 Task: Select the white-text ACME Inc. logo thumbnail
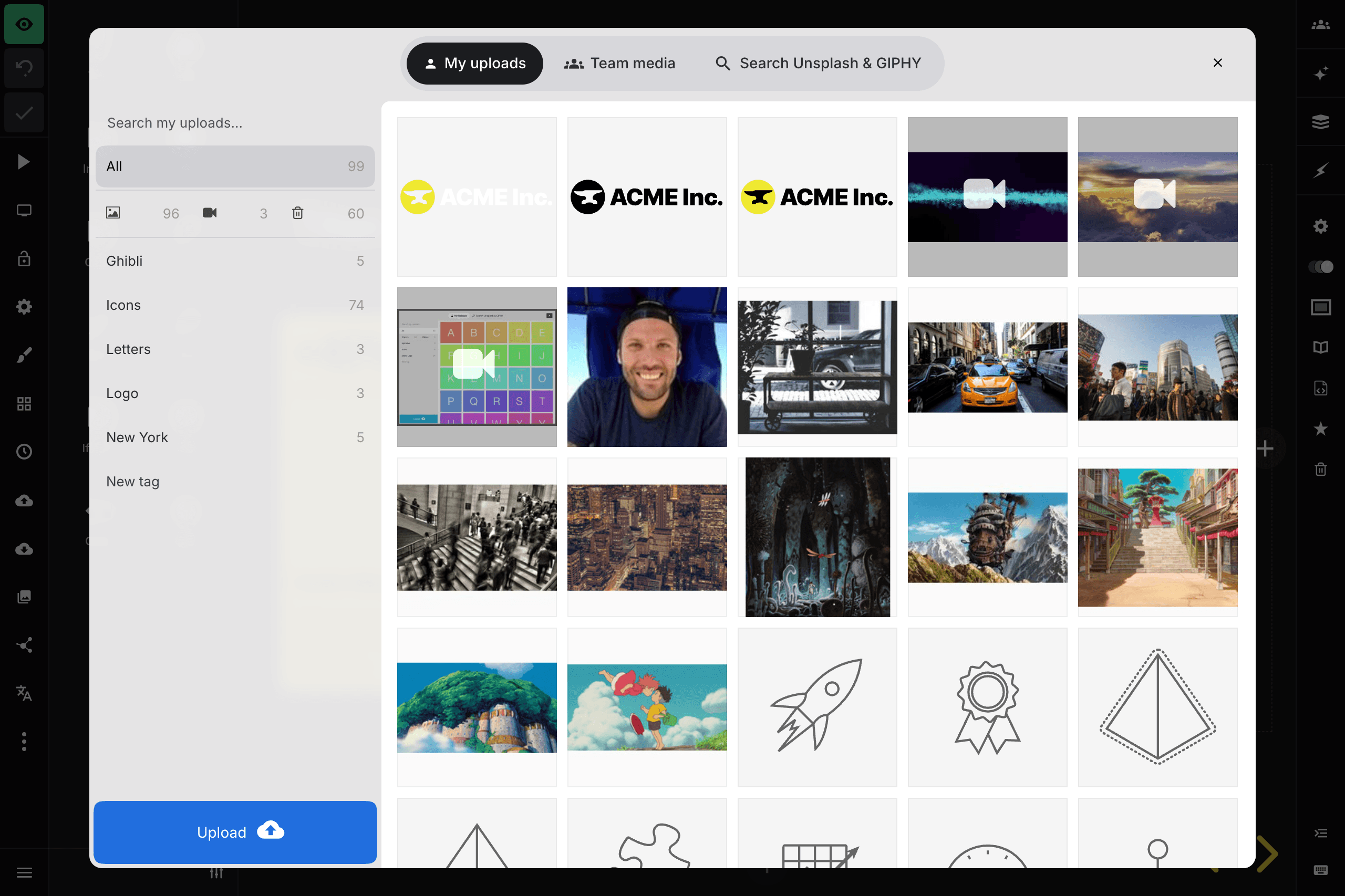pyautogui.click(x=477, y=196)
